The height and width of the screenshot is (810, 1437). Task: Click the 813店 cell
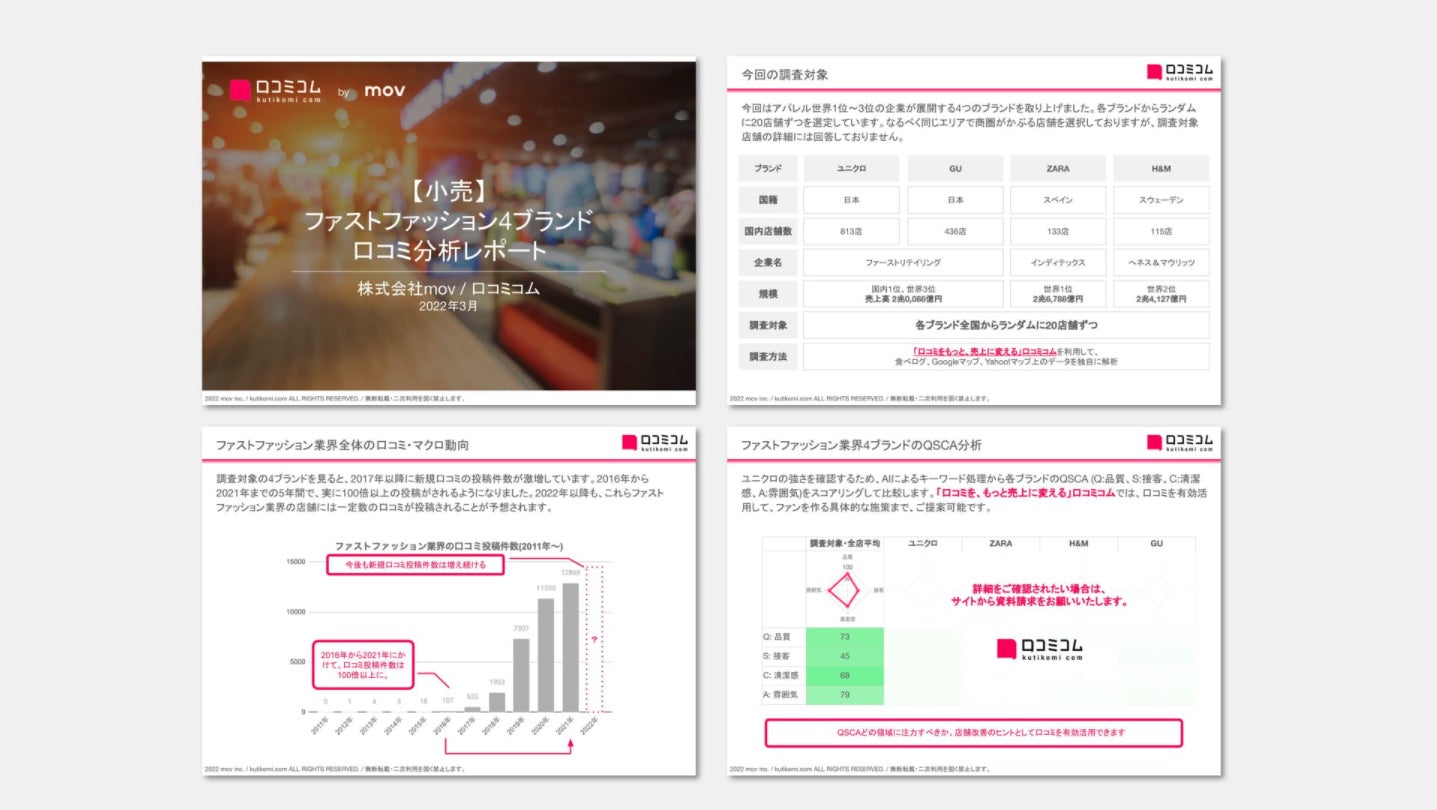[851, 231]
